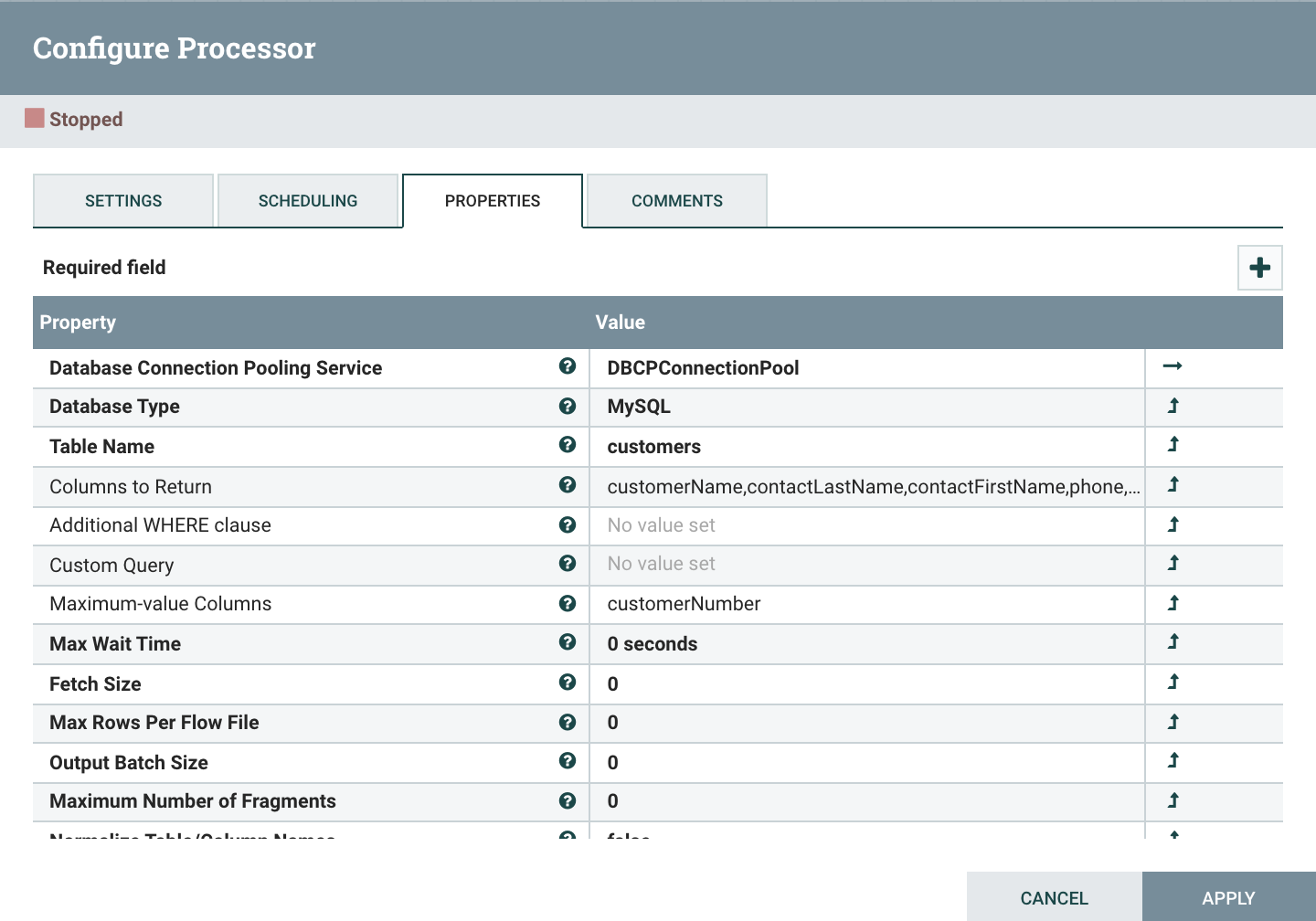1316x921 pixels.
Task: Edit the MySQL Database Type value
Action: pyautogui.click(x=867, y=407)
